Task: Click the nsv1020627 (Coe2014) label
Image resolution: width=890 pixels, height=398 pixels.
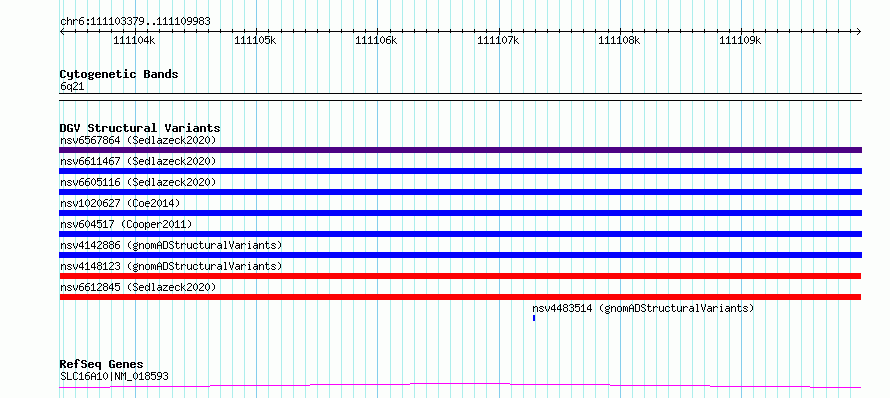Action: click(120, 203)
